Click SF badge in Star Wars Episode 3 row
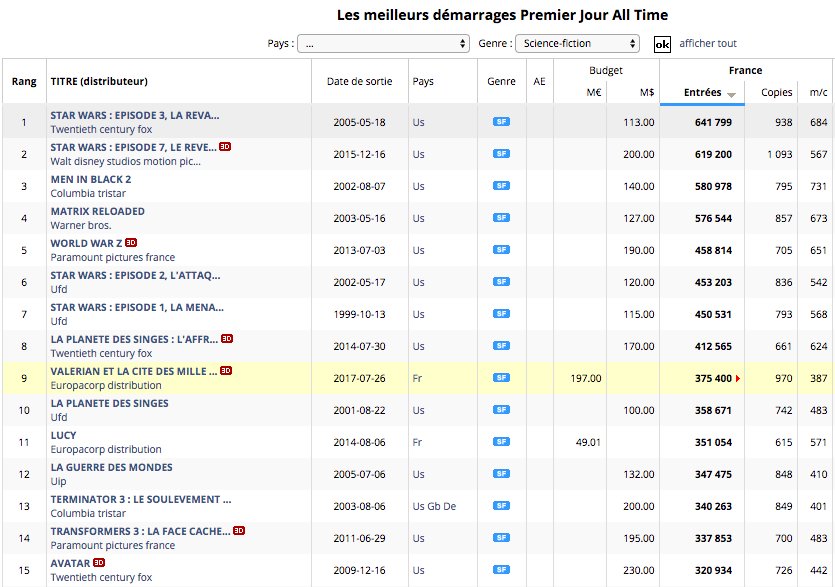The height and width of the screenshot is (587, 835). click(x=501, y=121)
